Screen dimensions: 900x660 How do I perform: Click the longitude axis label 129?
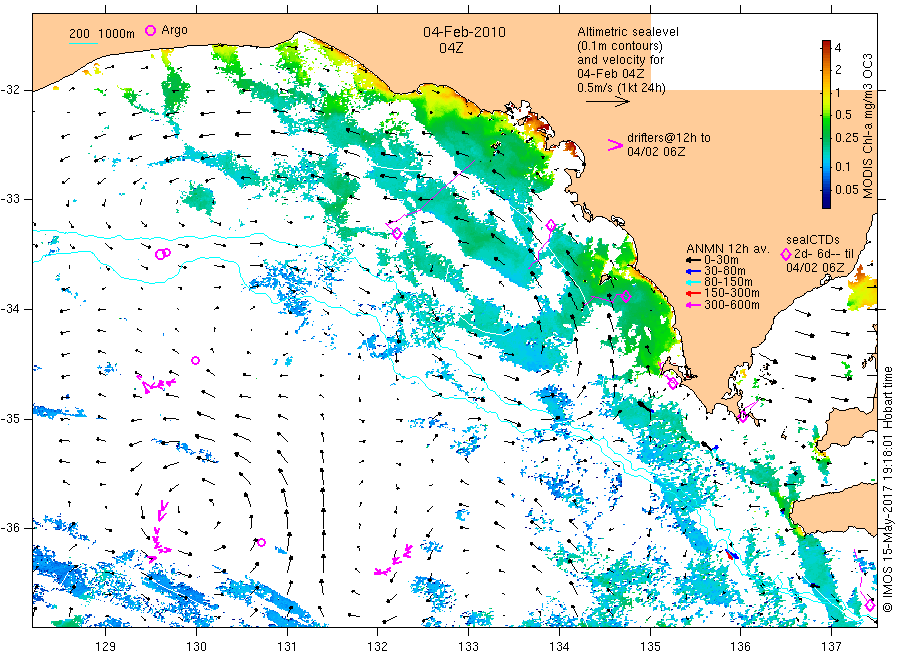[x=106, y=647]
